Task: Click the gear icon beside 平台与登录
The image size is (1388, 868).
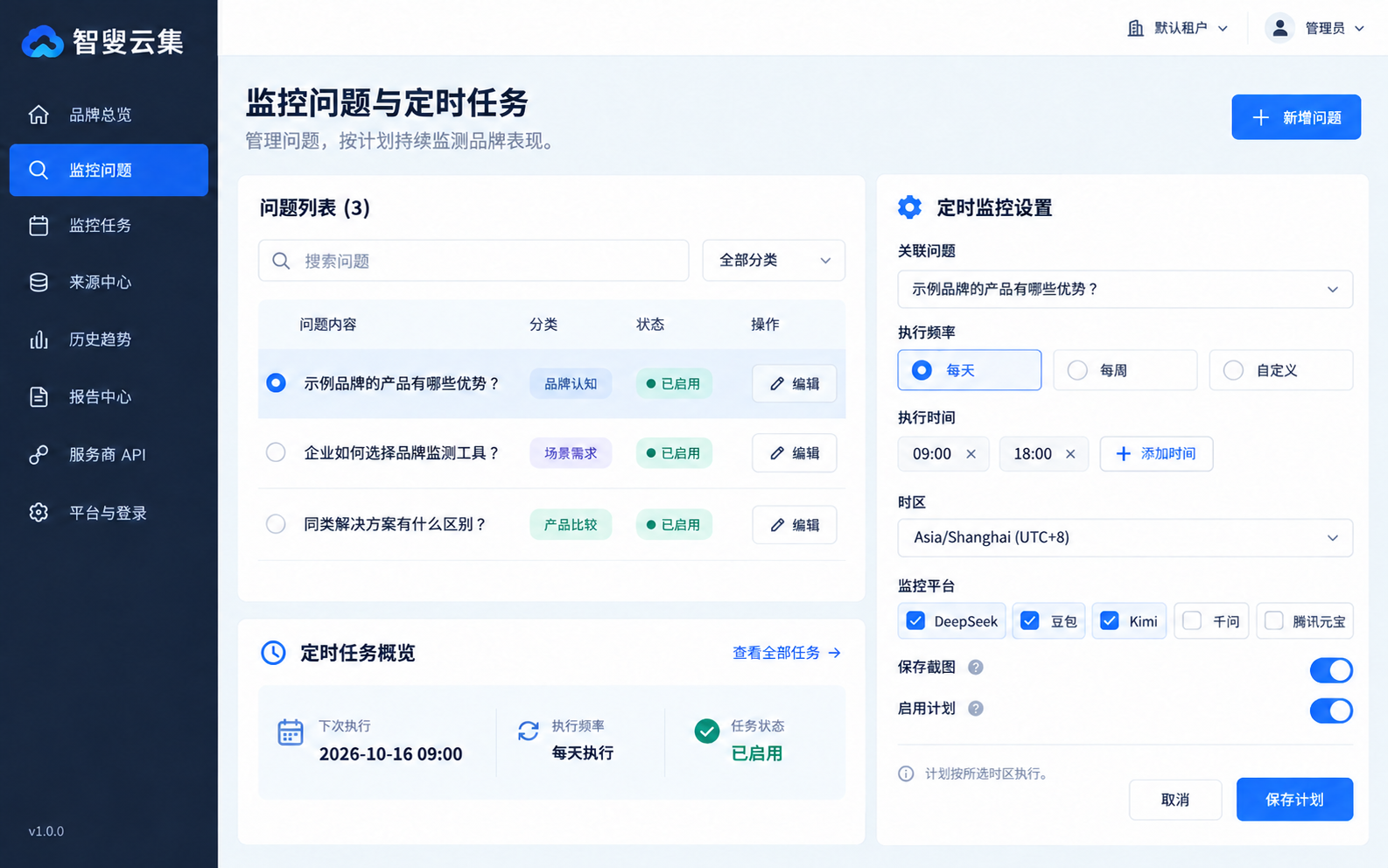Action: [39, 513]
